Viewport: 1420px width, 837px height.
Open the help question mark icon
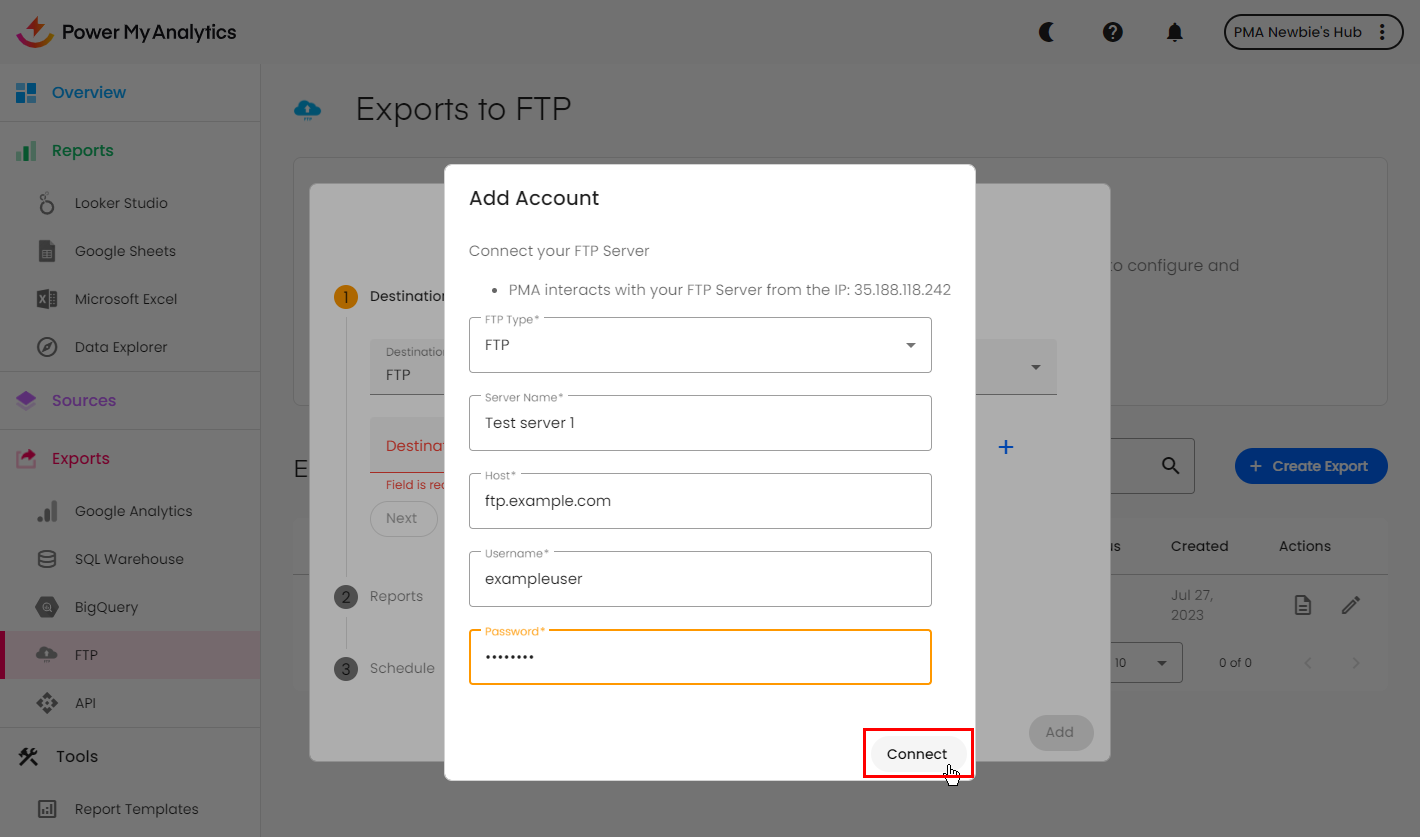[1112, 32]
